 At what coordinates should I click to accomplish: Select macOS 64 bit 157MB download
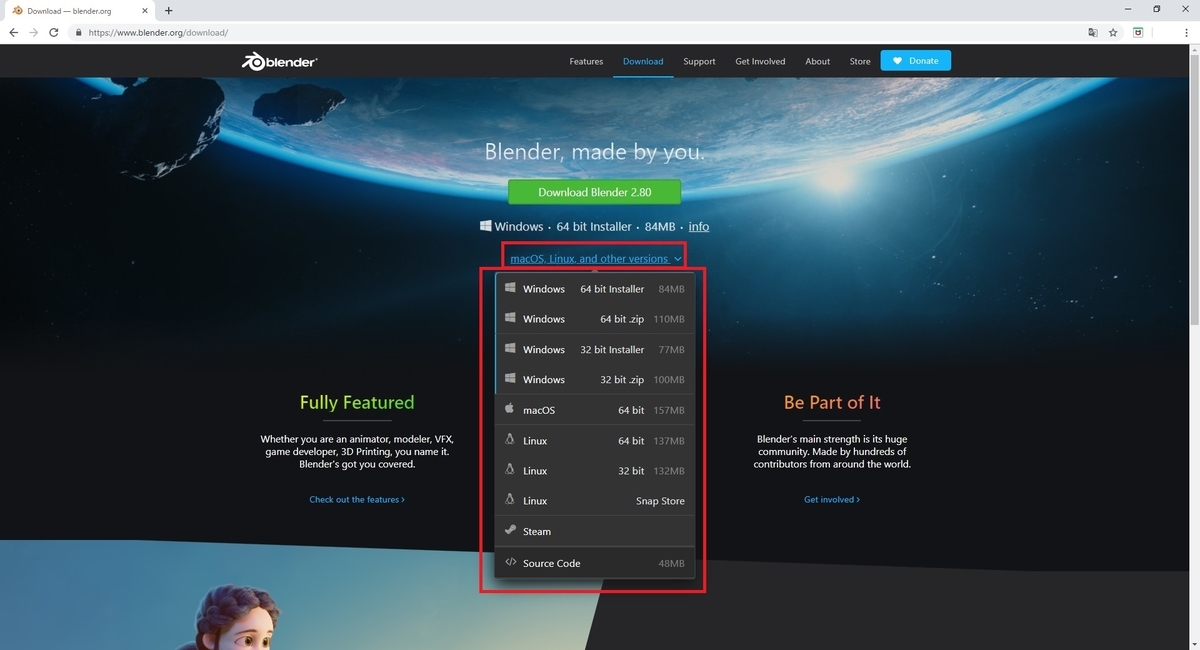pos(595,410)
